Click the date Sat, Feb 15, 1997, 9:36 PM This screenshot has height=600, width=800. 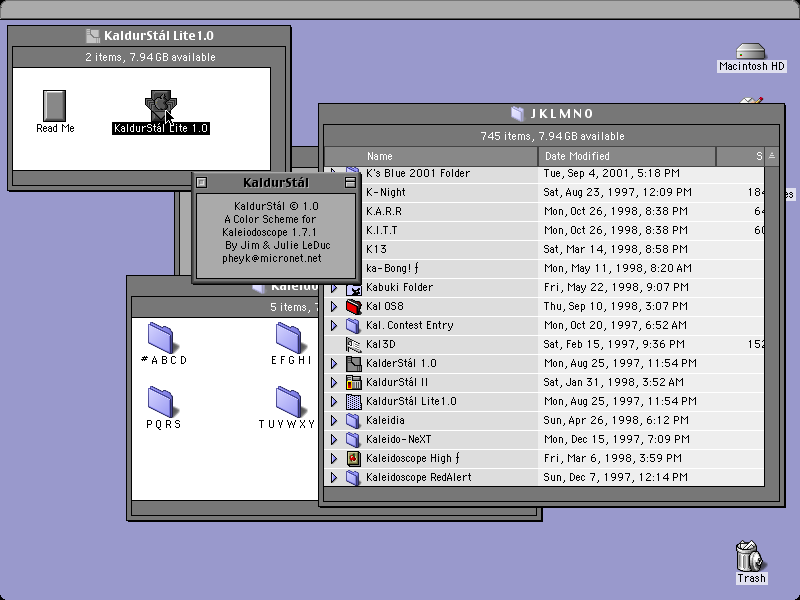coord(614,344)
